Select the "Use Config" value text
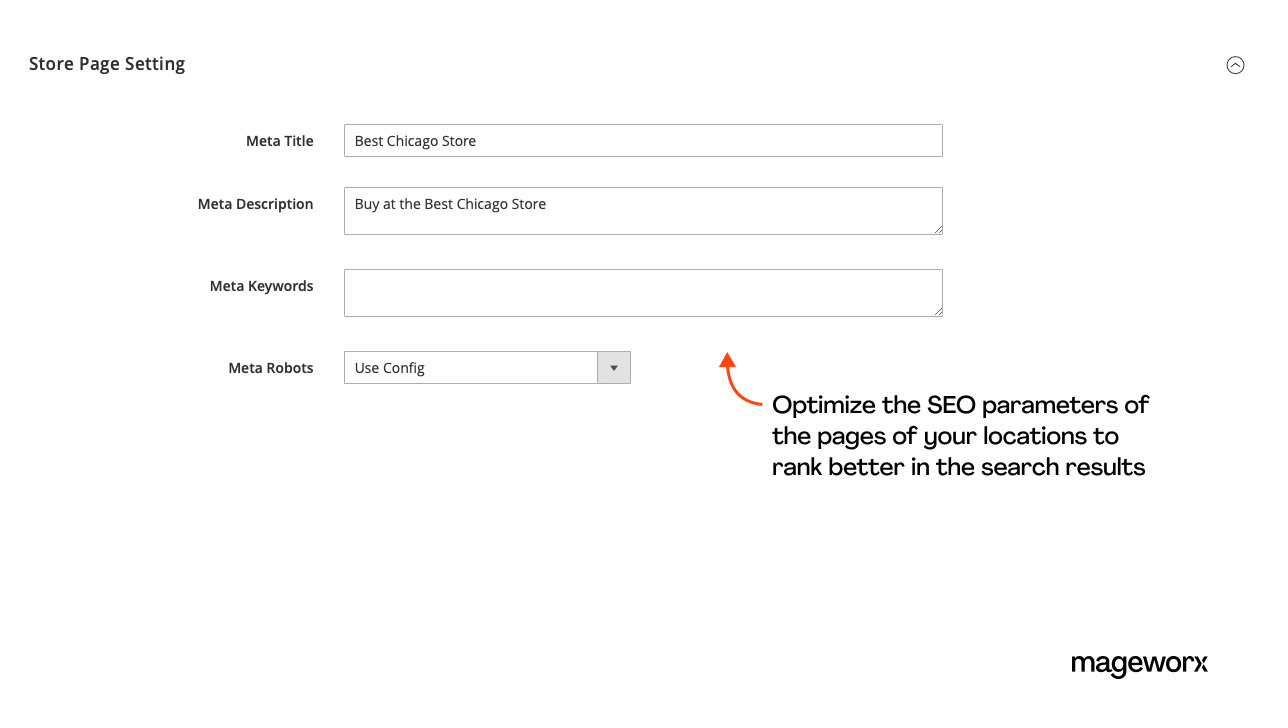Viewport: 1288px width, 728px height. coord(390,368)
